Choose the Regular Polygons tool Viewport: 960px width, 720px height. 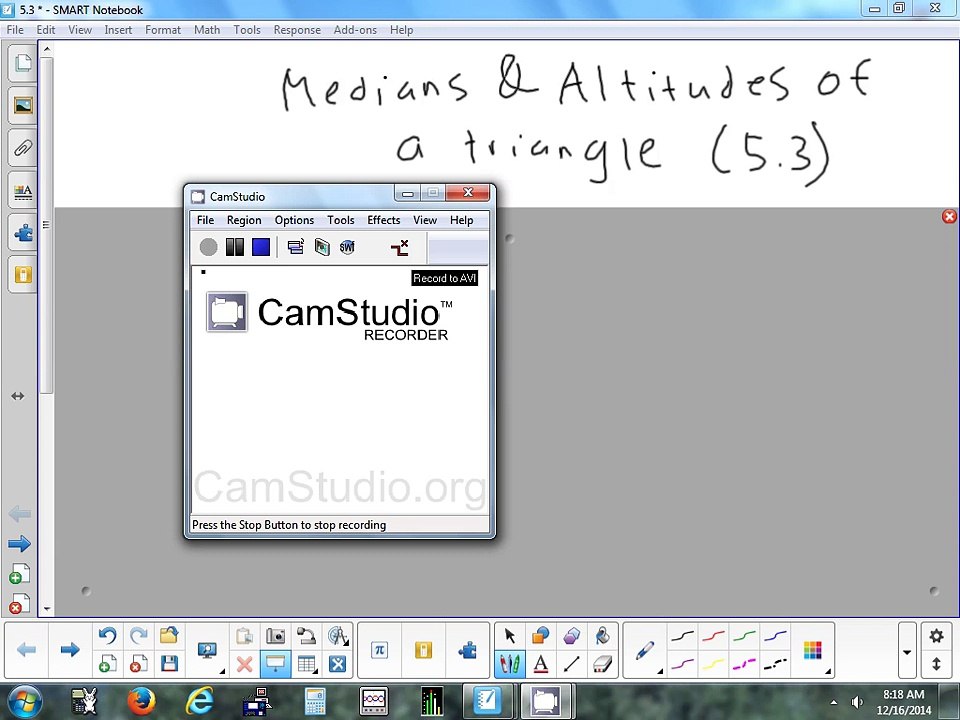pyautogui.click(x=572, y=636)
